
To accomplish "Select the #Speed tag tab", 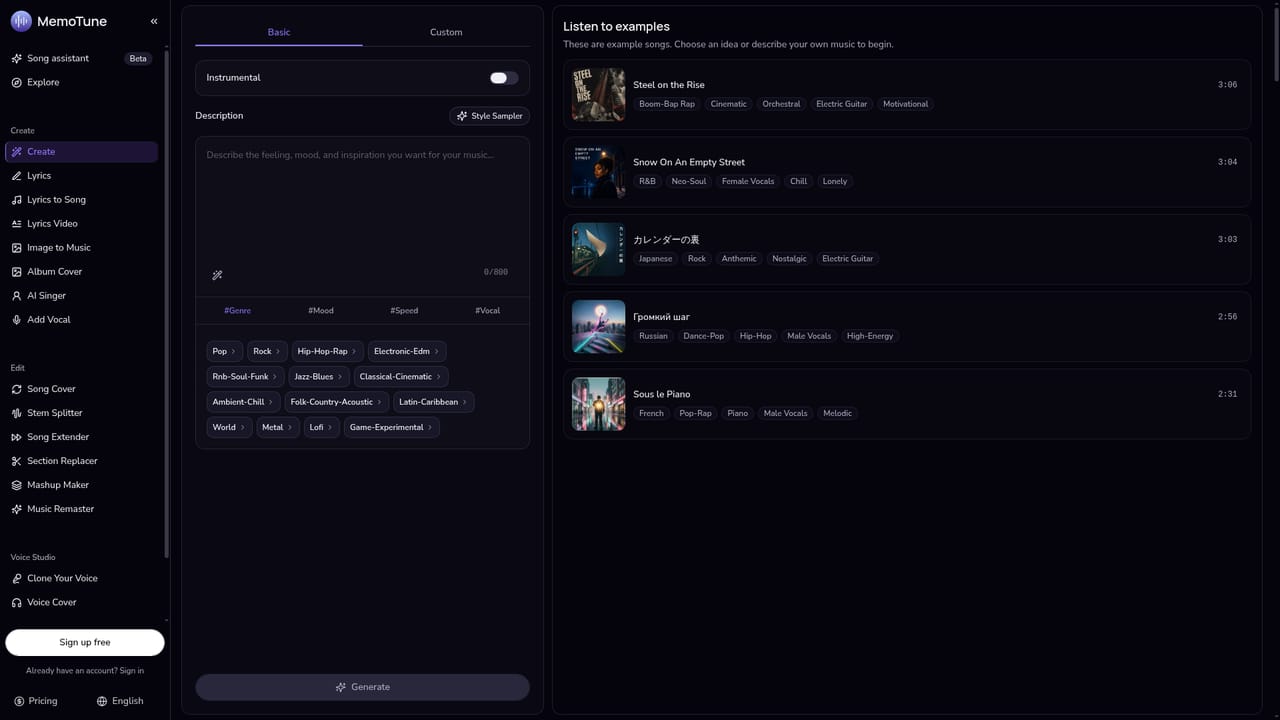I will (404, 311).
